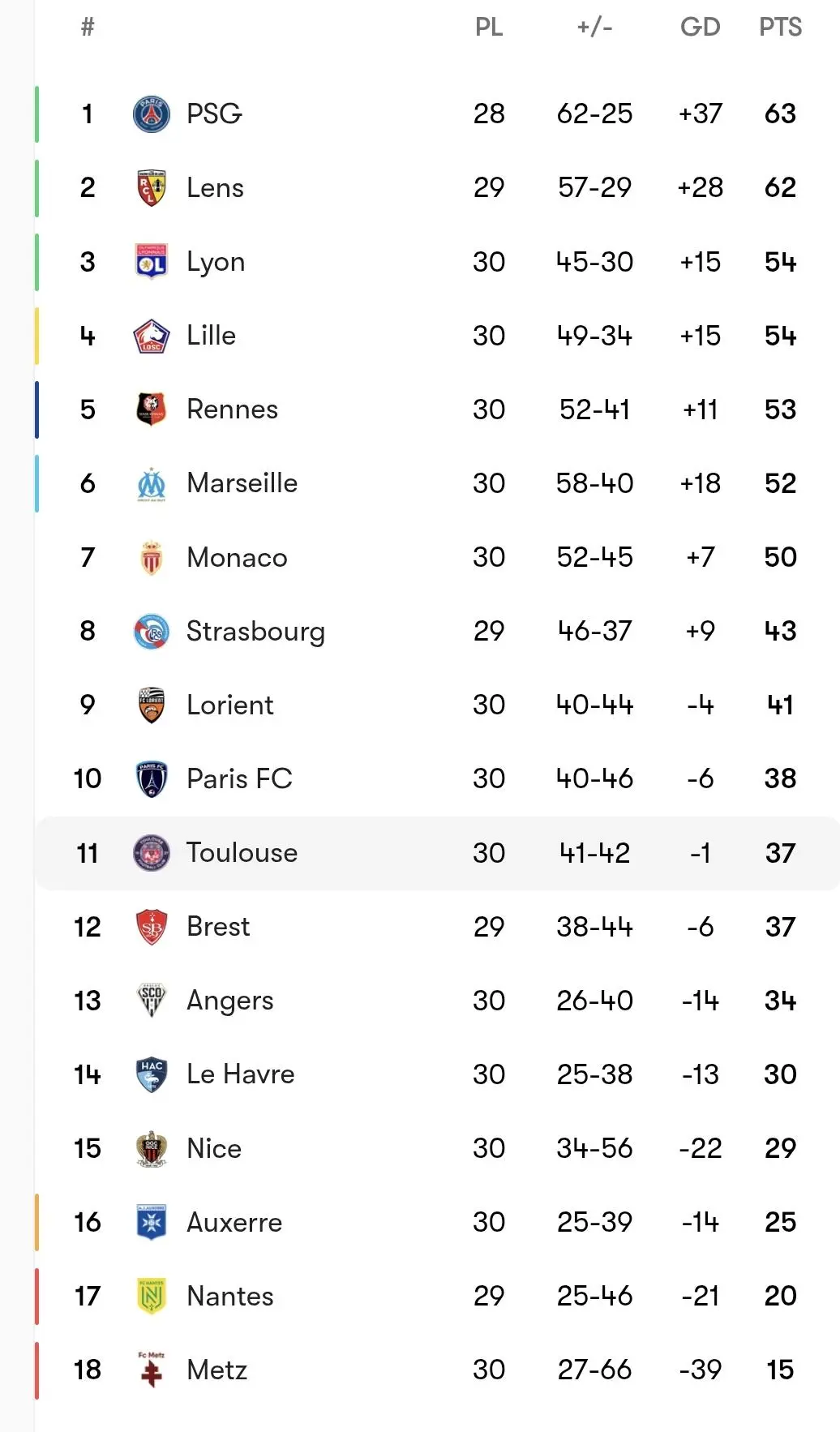Click the PL column header
This screenshot has height=1432, width=840.
(489, 28)
